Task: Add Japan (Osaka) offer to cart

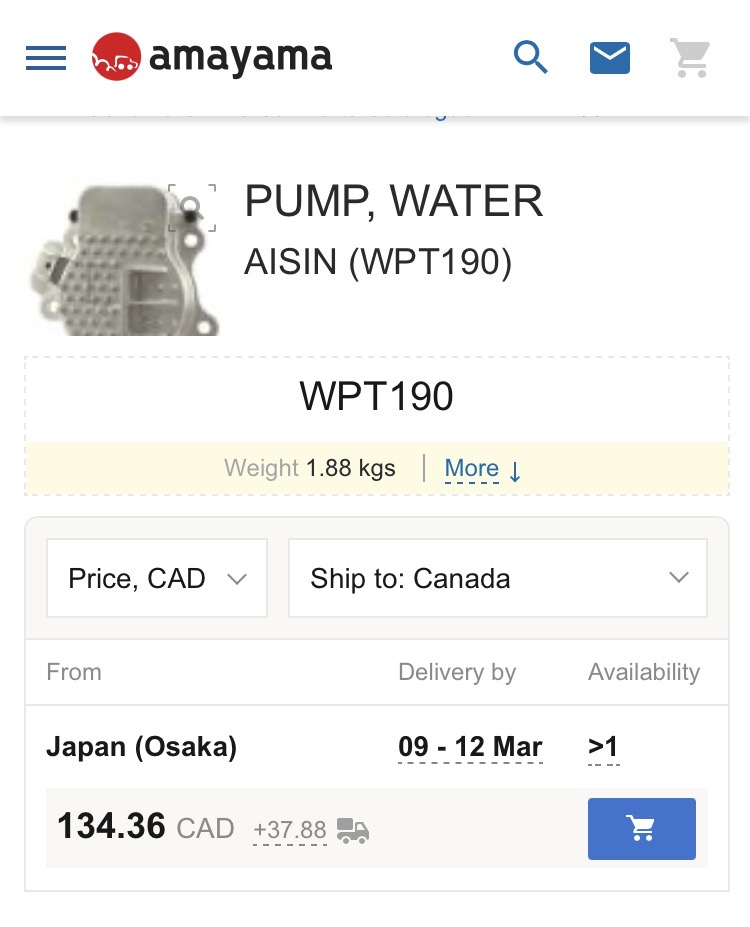Action: pyautogui.click(x=641, y=829)
